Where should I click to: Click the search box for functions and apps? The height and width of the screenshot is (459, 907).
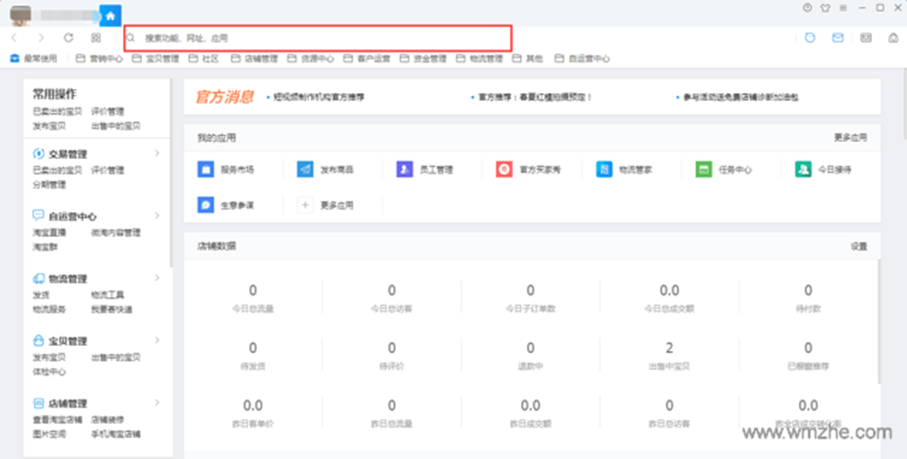click(320, 38)
